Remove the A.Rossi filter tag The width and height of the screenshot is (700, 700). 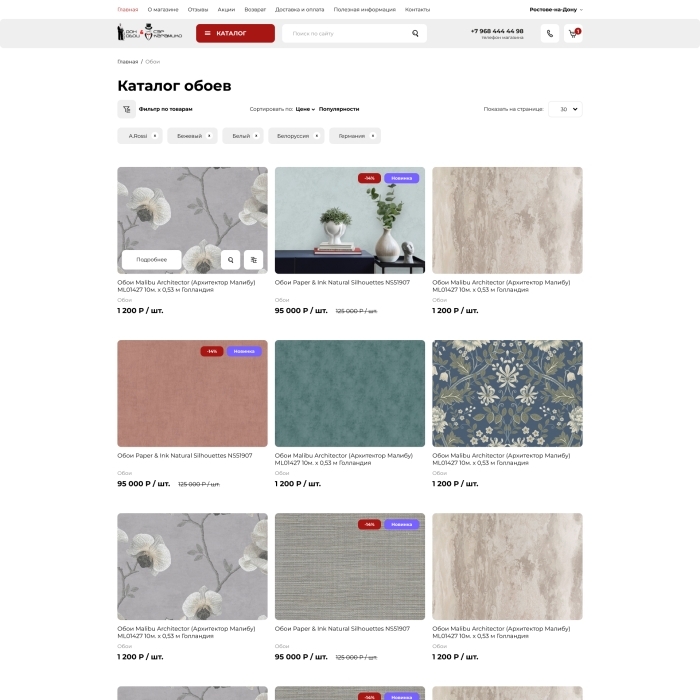(x=156, y=136)
